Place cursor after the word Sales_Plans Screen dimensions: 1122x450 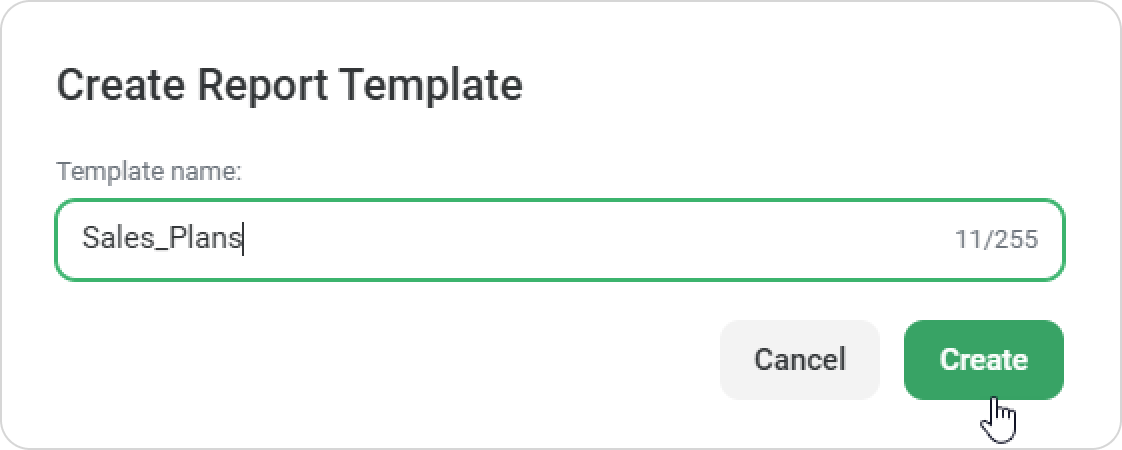(243, 239)
